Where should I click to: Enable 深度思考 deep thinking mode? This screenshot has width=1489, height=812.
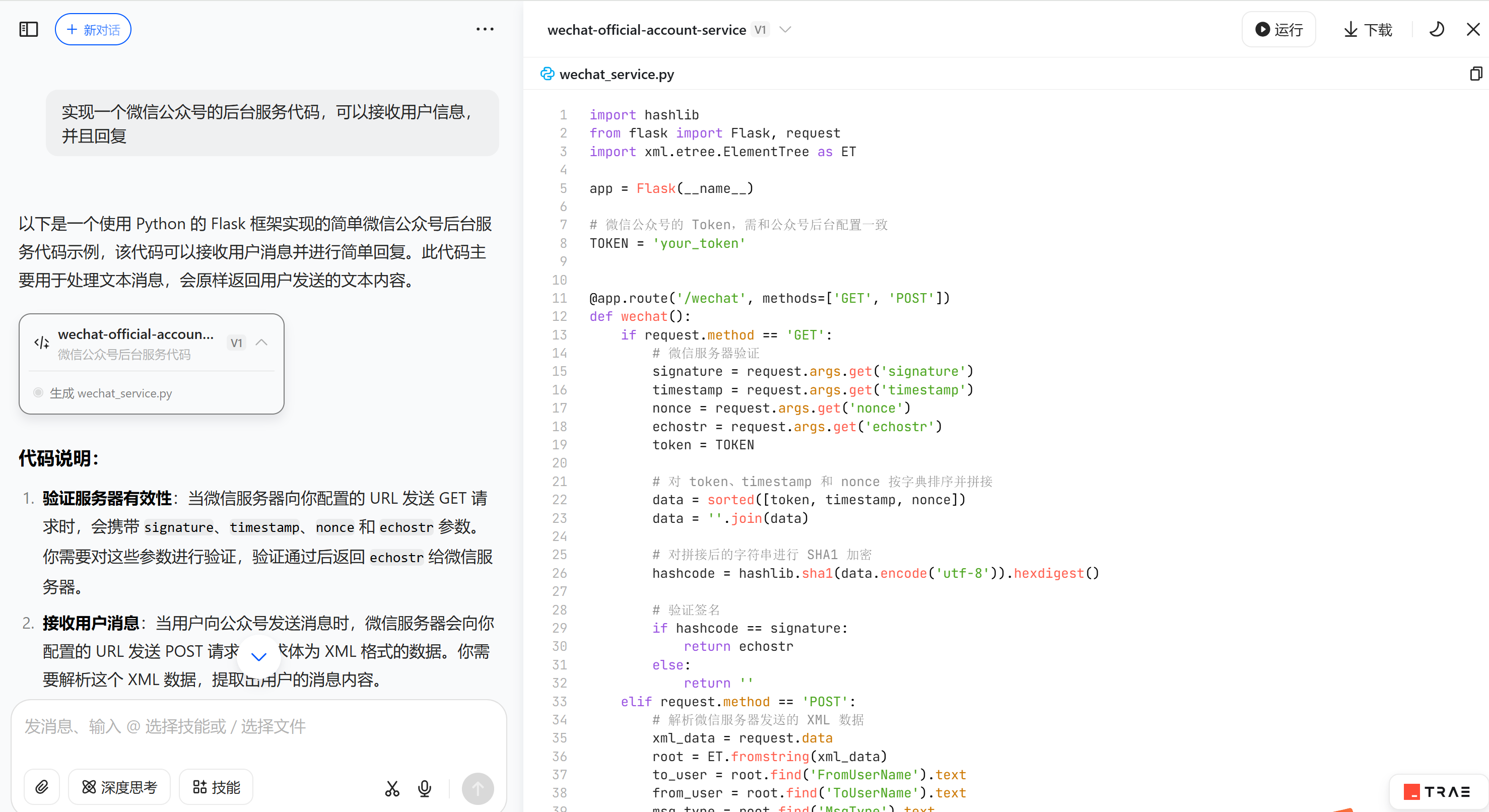[x=120, y=787]
